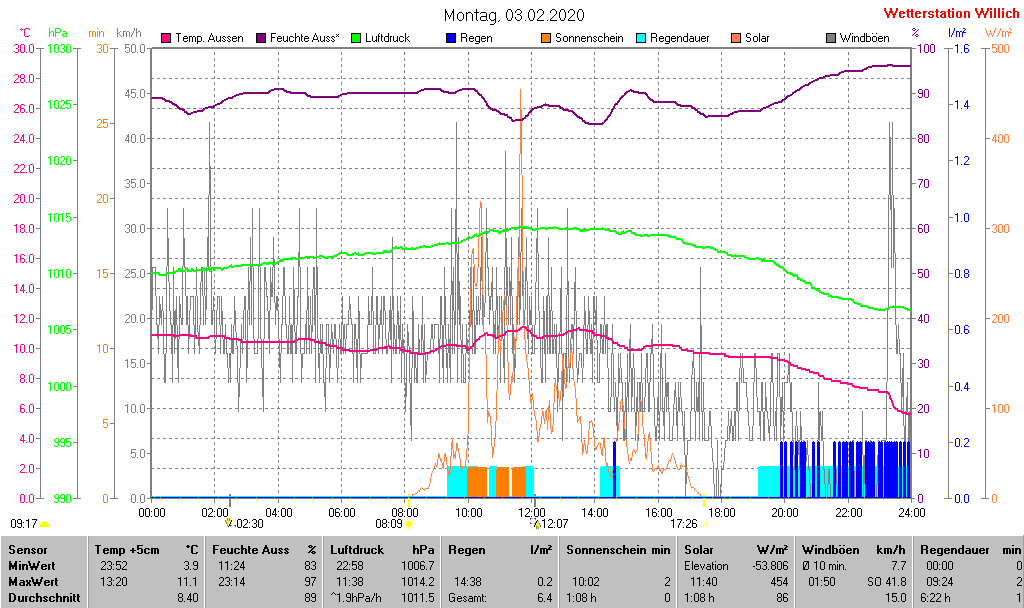Screen dimensions: 1024x608
Task: Click the minimum pressure value 1006.7
Action: [x=419, y=566]
